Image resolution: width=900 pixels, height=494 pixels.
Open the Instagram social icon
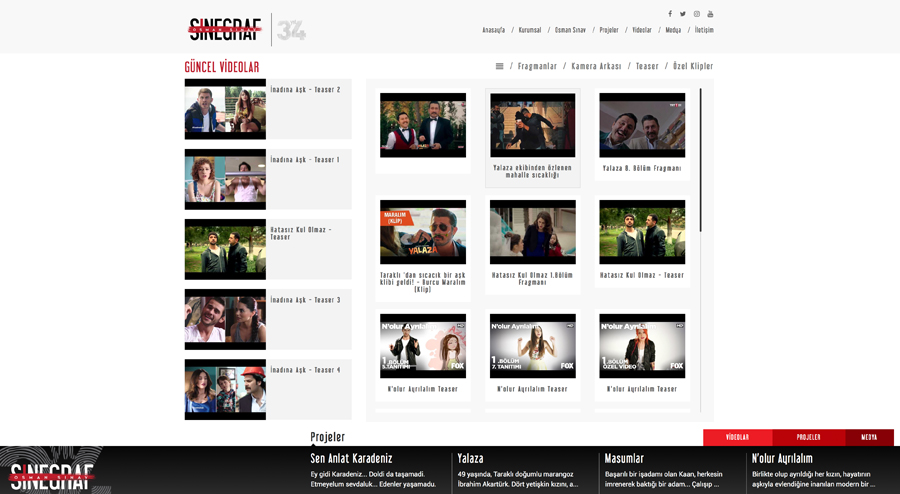[697, 14]
